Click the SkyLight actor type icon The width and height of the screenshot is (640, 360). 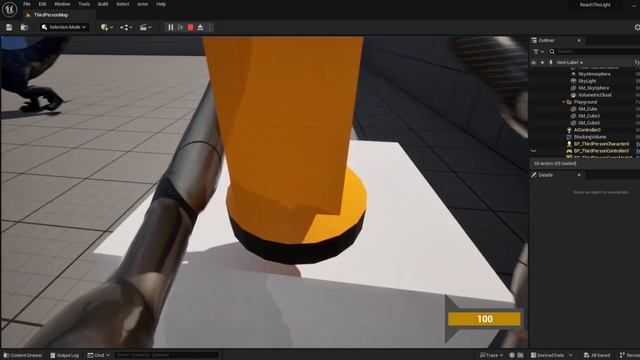(x=573, y=81)
